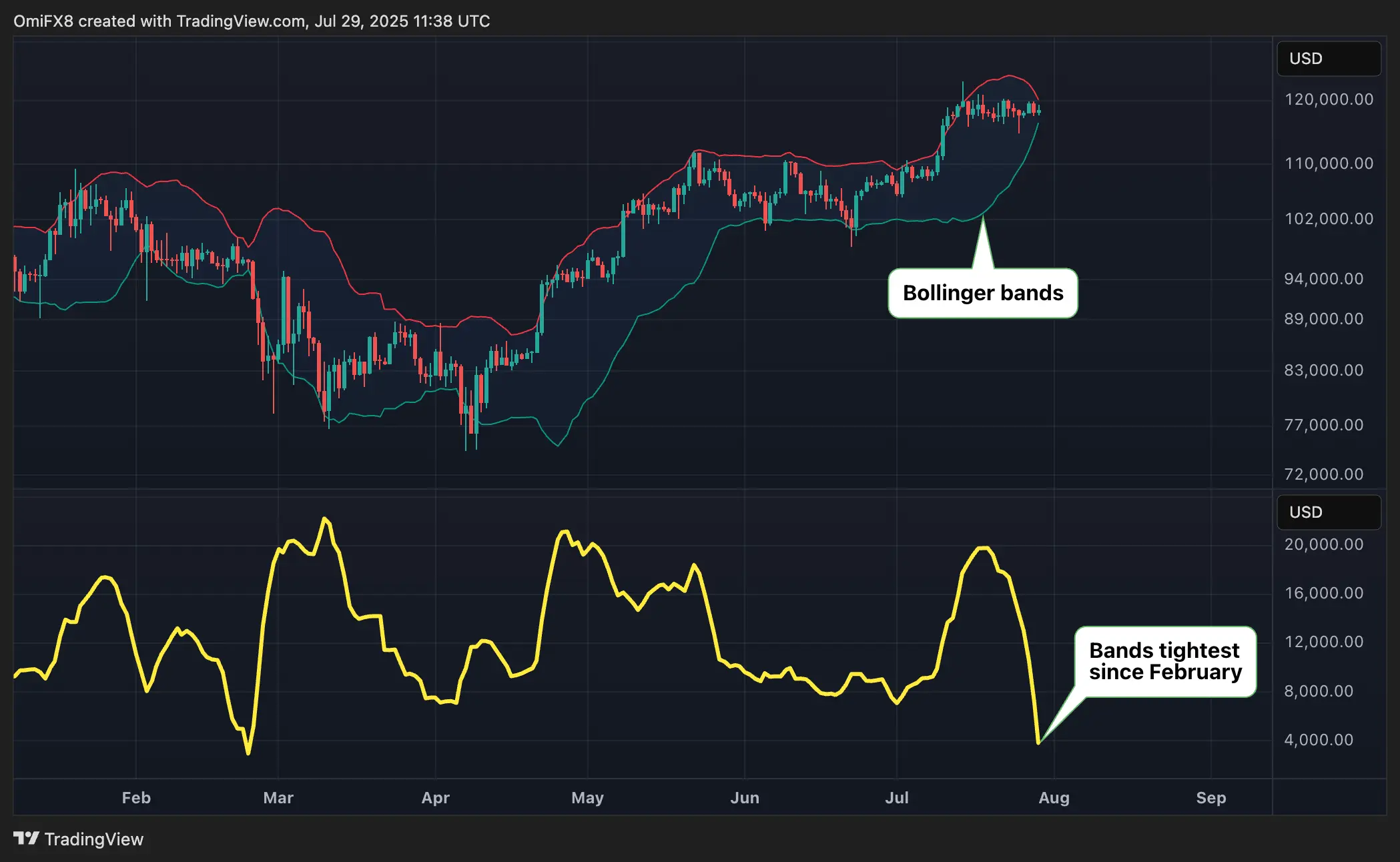Click the 16,000.00 band-width axis label

pos(1324,593)
